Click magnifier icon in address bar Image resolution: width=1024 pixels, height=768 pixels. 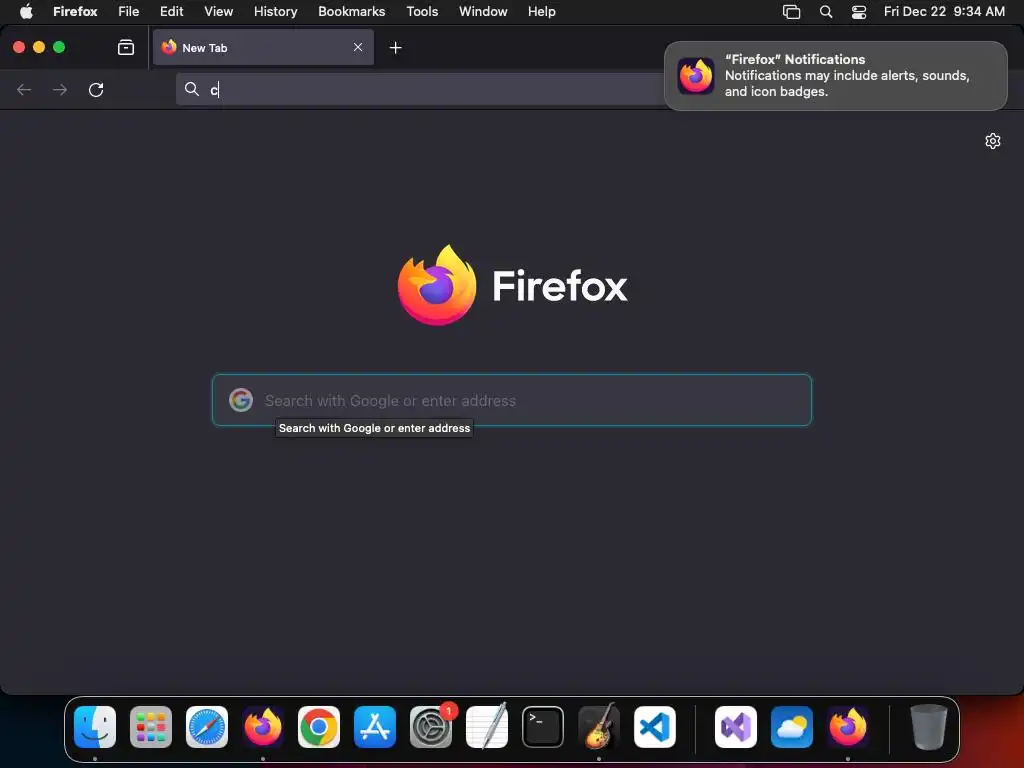coord(191,89)
